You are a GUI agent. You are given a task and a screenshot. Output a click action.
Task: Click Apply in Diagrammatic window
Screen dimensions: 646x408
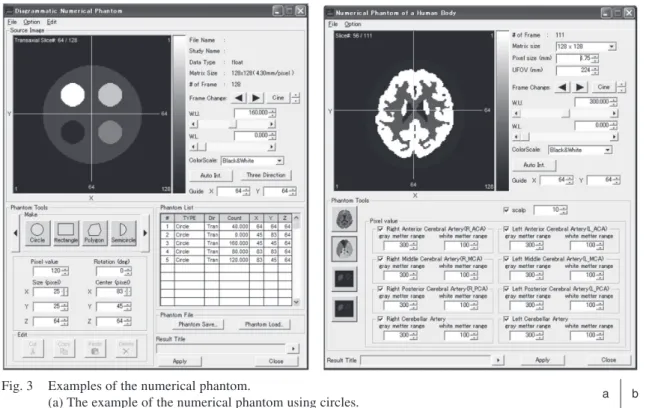coord(180,361)
